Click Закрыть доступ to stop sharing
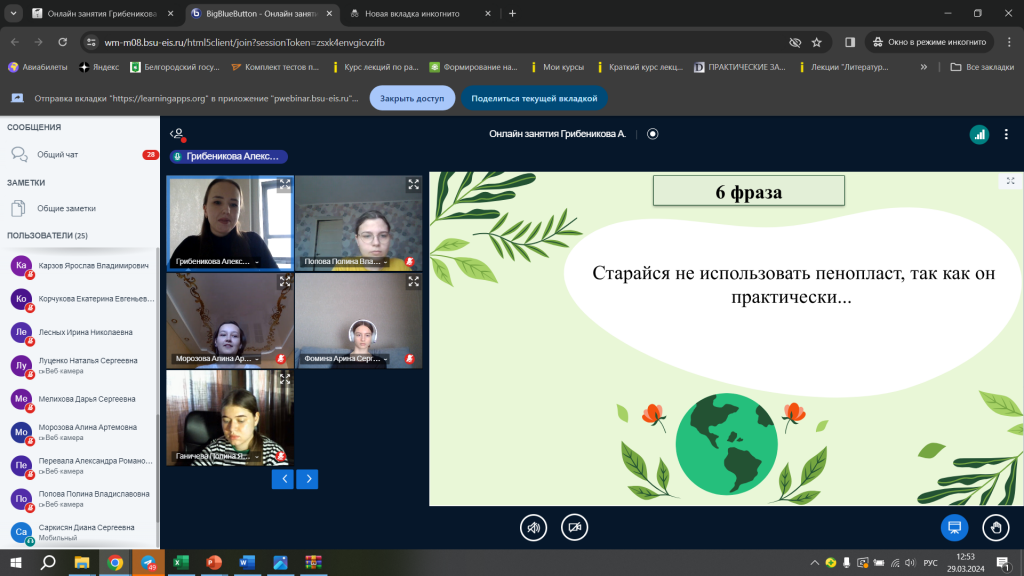1024x576 pixels. pyautogui.click(x=412, y=98)
